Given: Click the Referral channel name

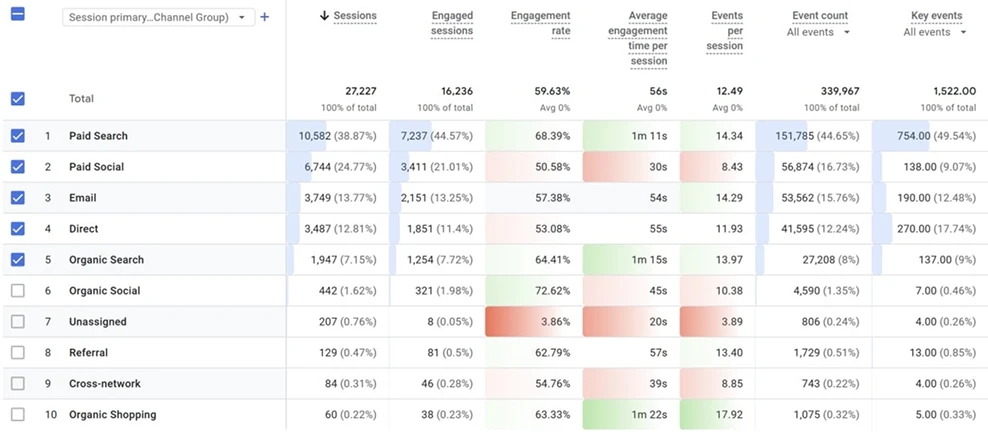Looking at the screenshot, I should pos(88,353).
